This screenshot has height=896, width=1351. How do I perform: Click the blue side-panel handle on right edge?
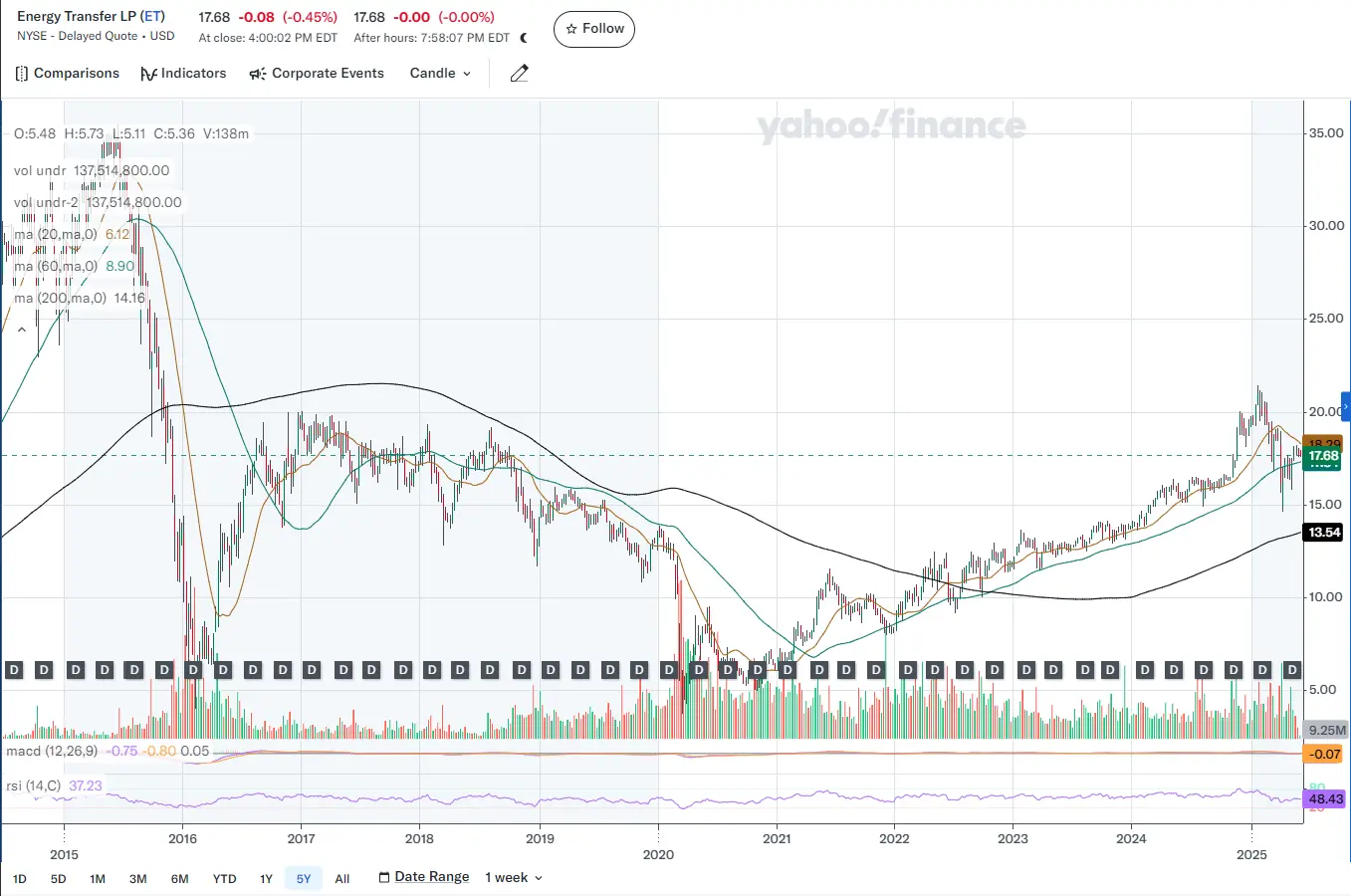[1346, 407]
